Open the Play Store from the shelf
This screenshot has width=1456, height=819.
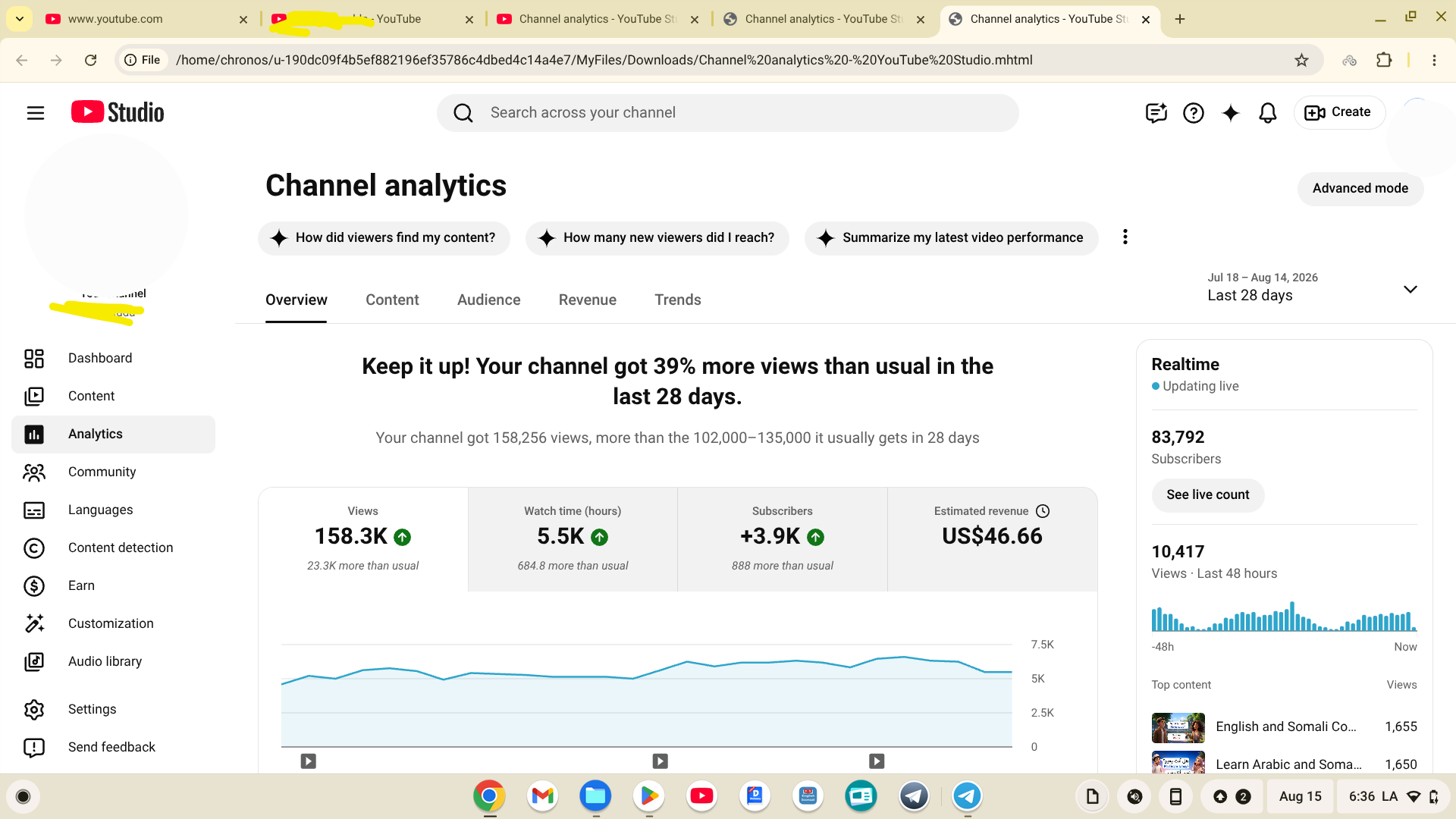click(649, 796)
